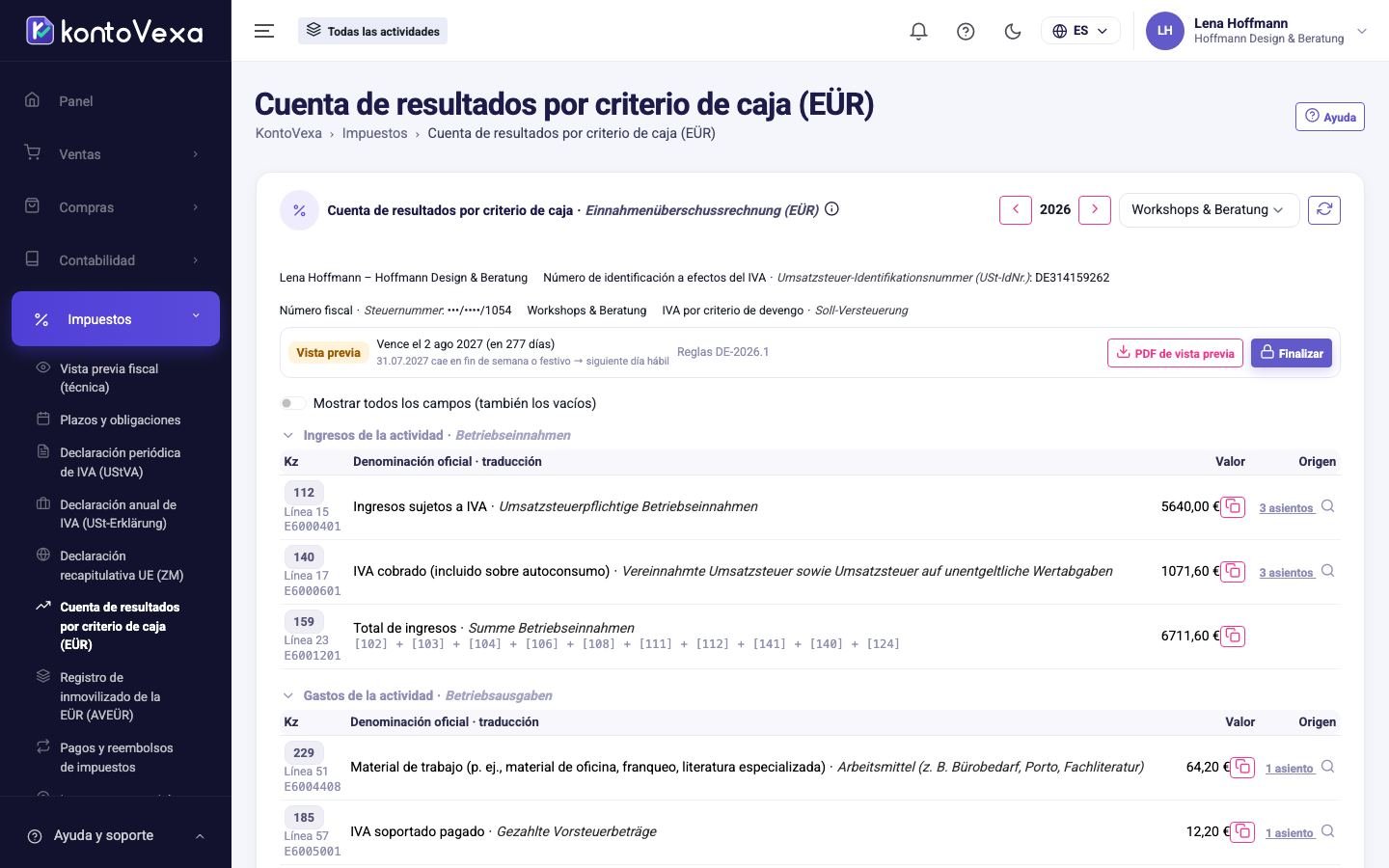
Task: Open Declaración recapitulativa UE (ZM)
Action: click(120, 565)
